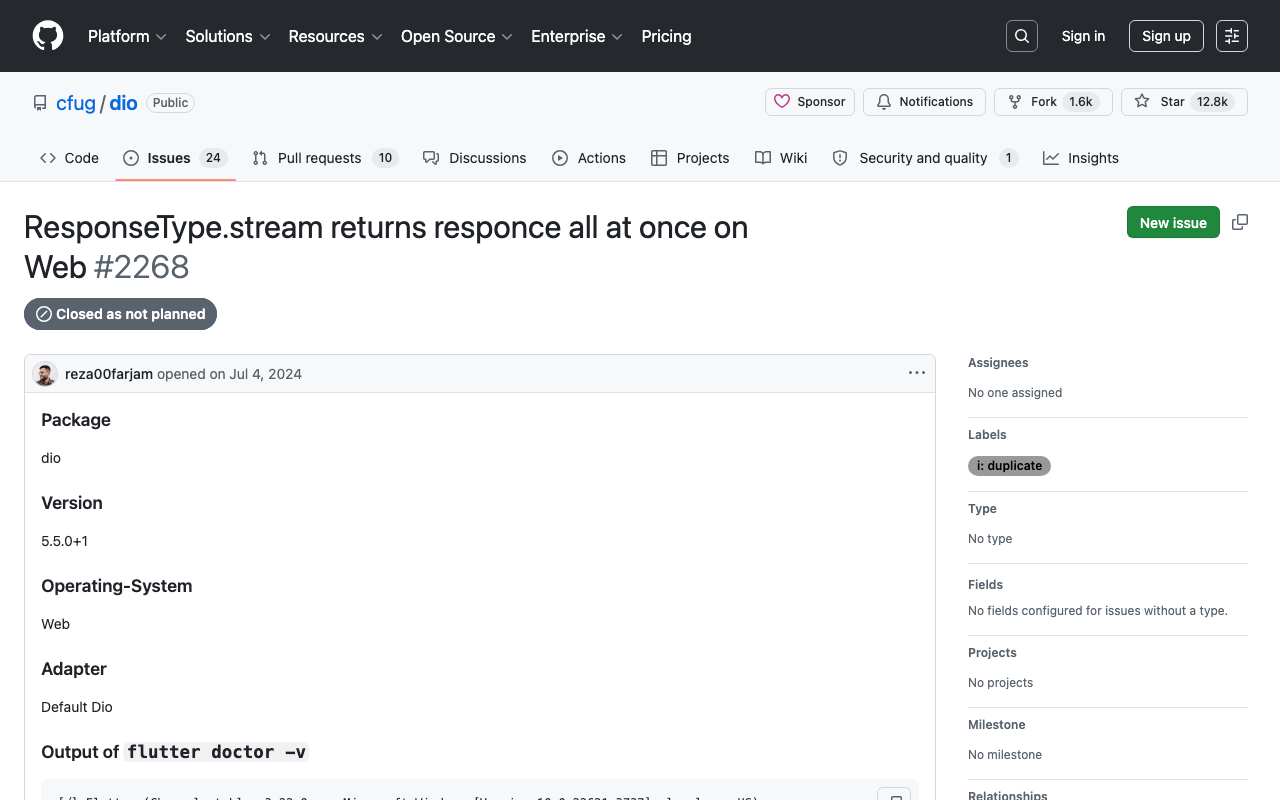The height and width of the screenshot is (800, 1280).
Task: Open the GitHub homepage logo
Action: click(48, 36)
